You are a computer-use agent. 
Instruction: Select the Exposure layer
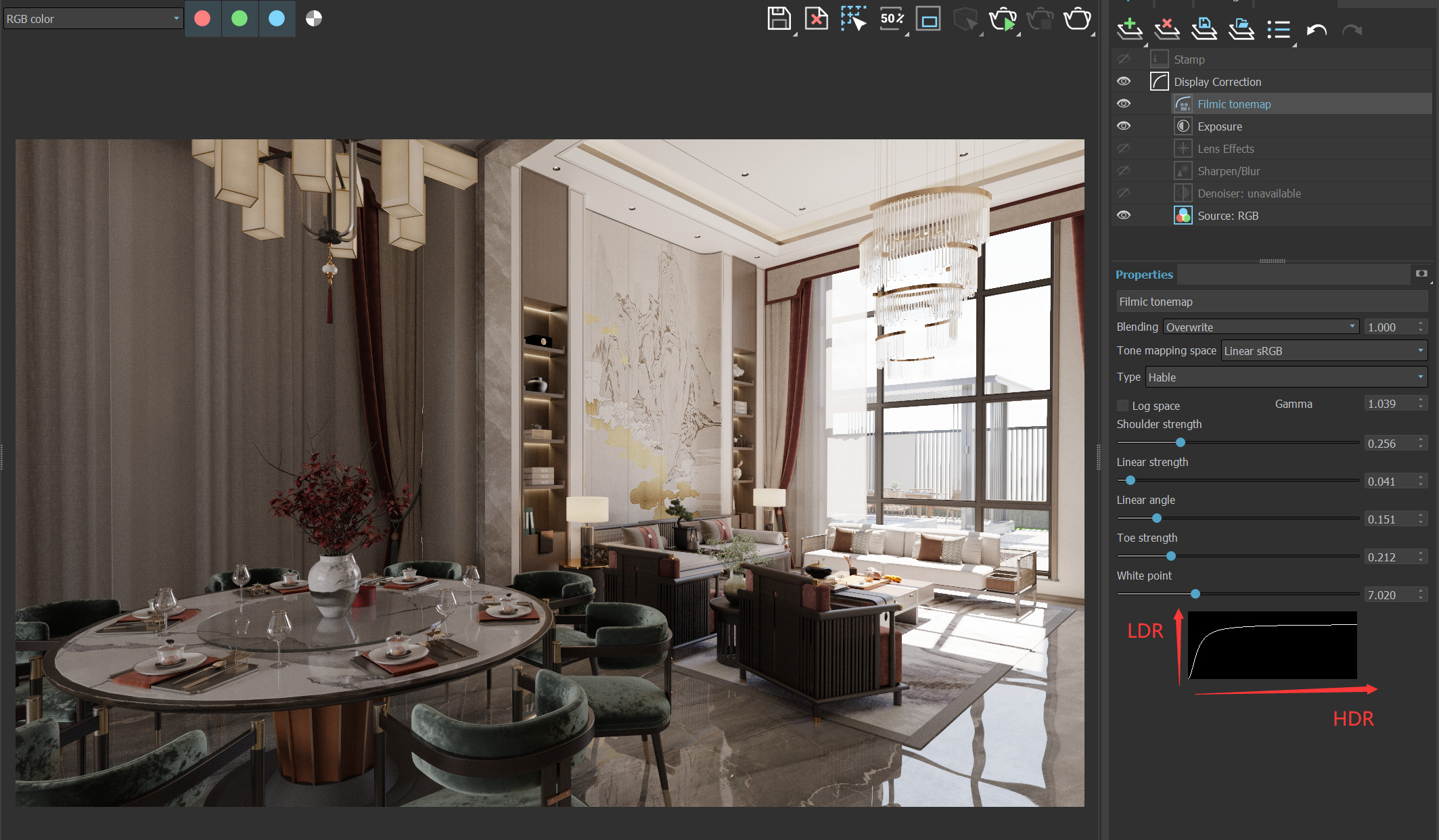(1272, 126)
